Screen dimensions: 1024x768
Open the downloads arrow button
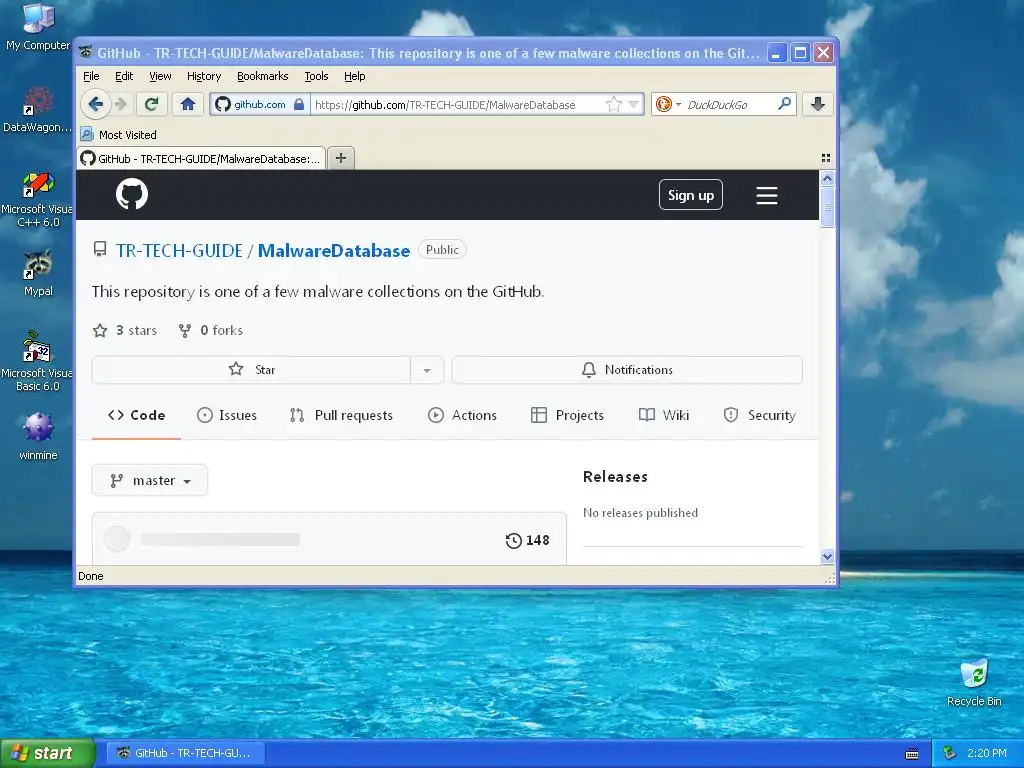click(818, 104)
